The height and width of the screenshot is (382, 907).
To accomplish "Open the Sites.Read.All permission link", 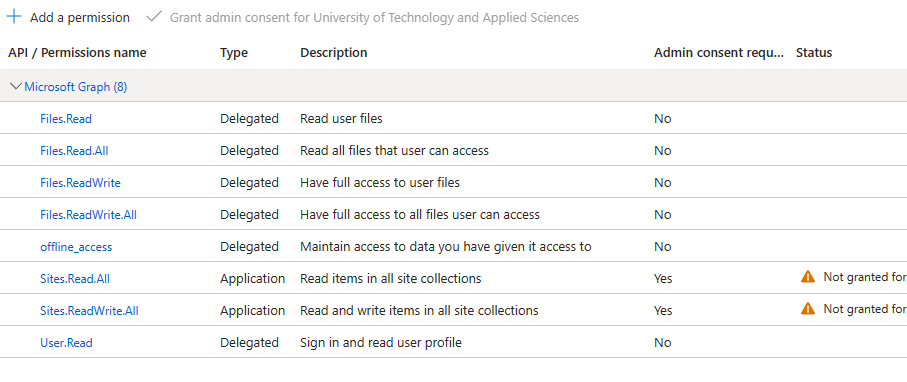I will [75, 279].
